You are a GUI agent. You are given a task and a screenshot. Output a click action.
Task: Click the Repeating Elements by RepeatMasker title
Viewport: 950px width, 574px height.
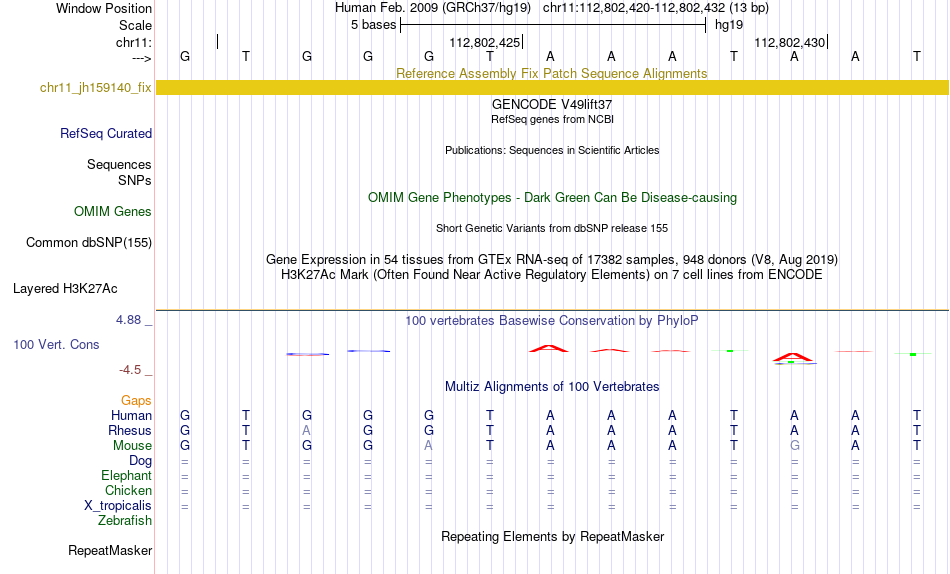(x=553, y=537)
